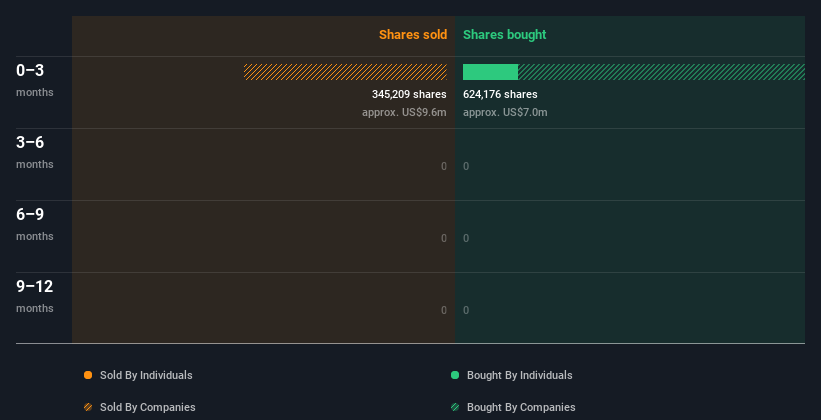Click the sold 0 value in 6–9 months row
The image size is (821, 420).
[444, 238]
